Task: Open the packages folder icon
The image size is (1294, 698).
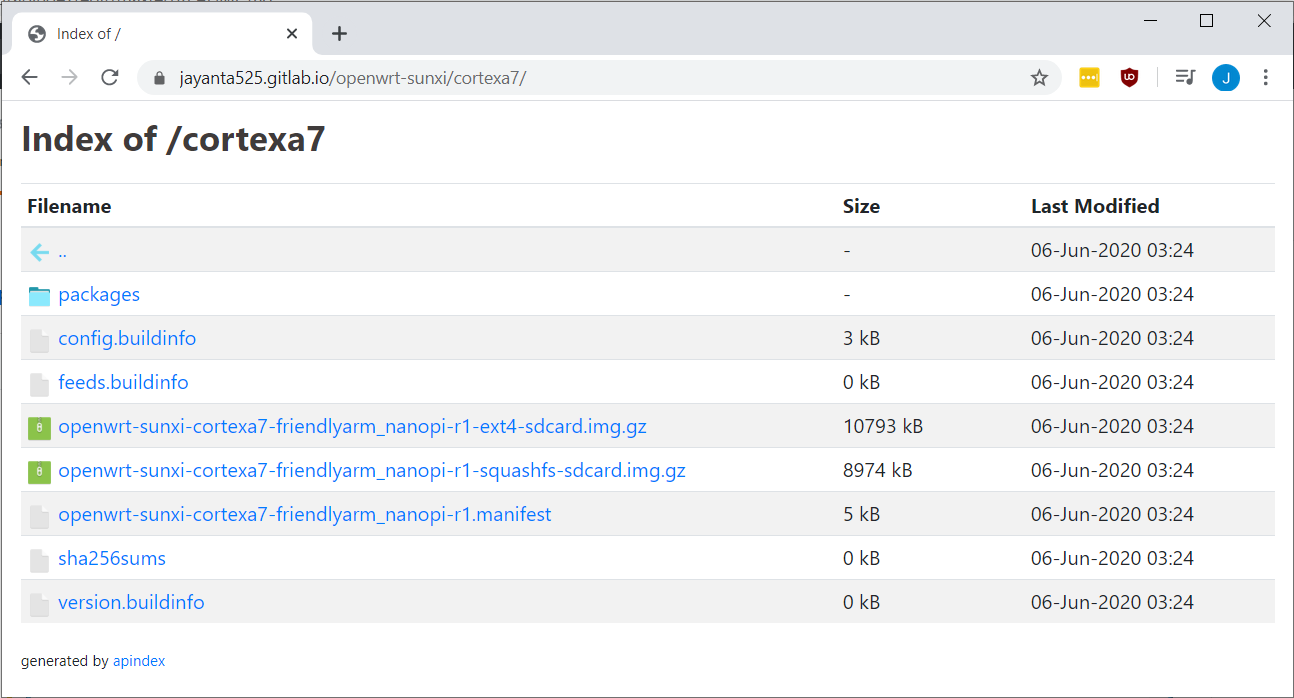Action: coord(39,295)
